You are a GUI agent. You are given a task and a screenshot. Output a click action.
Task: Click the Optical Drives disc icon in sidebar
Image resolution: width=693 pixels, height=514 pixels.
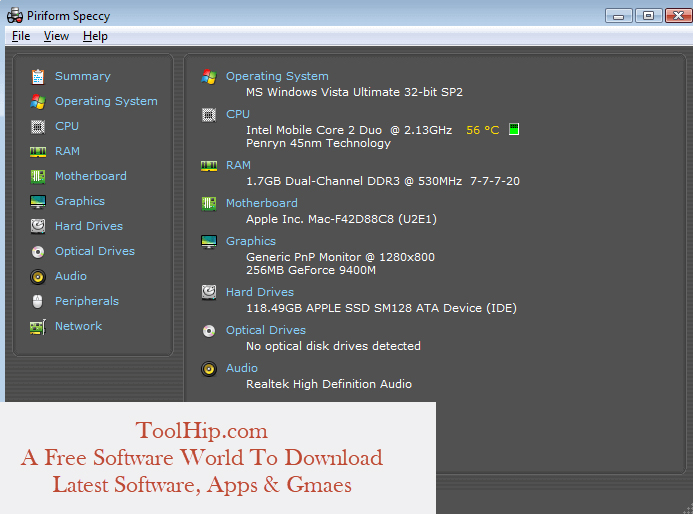click(38, 252)
